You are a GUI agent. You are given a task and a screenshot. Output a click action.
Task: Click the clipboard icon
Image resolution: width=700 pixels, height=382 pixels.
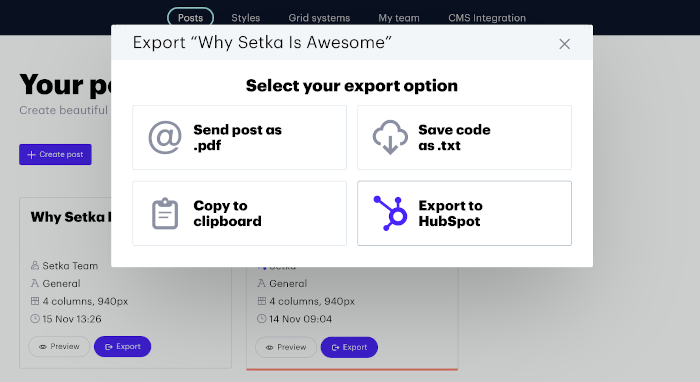(165, 213)
